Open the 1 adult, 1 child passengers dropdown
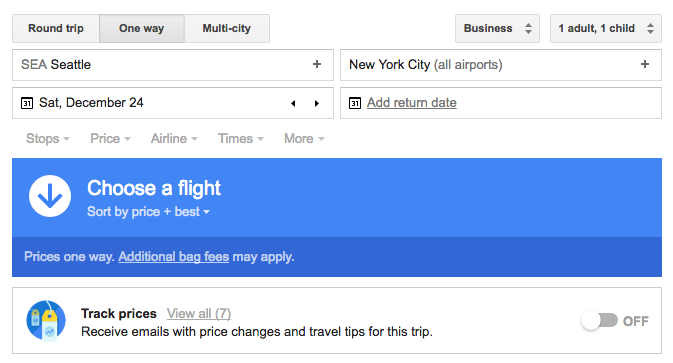The width and height of the screenshot is (673, 363). [606, 28]
